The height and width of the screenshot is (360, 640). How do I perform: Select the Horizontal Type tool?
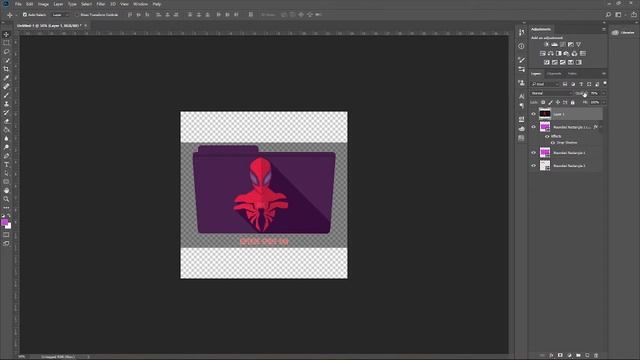tap(6, 164)
